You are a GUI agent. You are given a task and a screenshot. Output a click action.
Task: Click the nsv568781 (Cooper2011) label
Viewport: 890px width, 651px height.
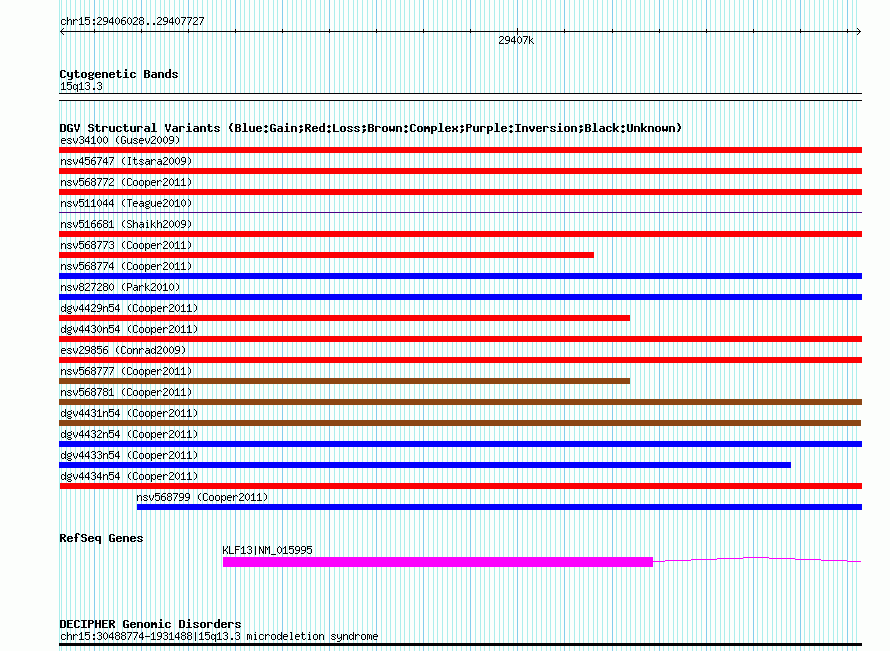(x=126, y=392)
